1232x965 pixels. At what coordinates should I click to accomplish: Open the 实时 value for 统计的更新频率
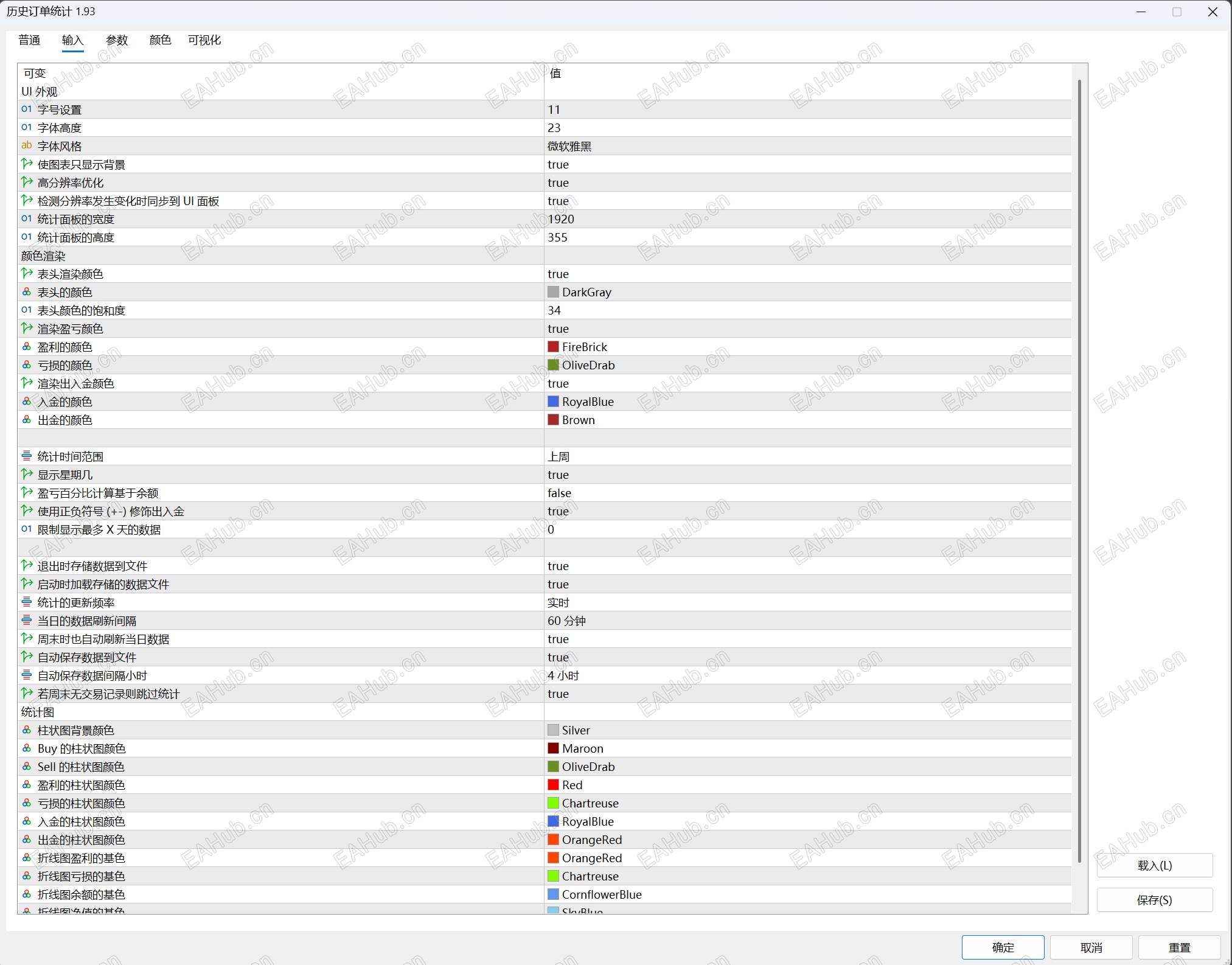coord(559,602)
